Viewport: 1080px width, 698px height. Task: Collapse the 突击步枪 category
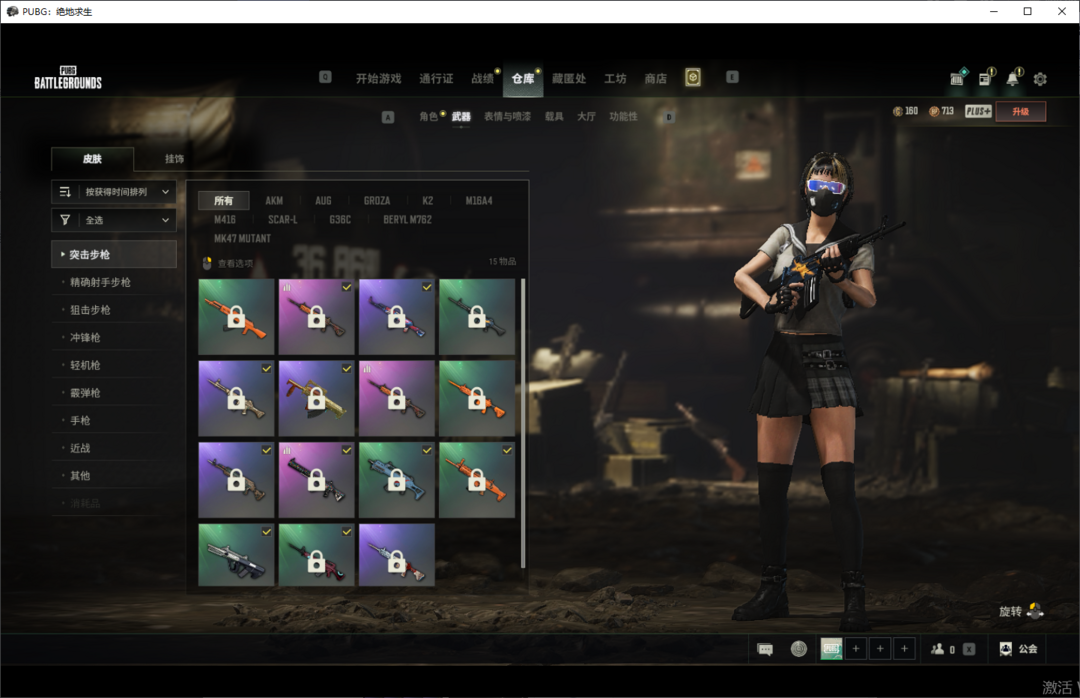114,255
